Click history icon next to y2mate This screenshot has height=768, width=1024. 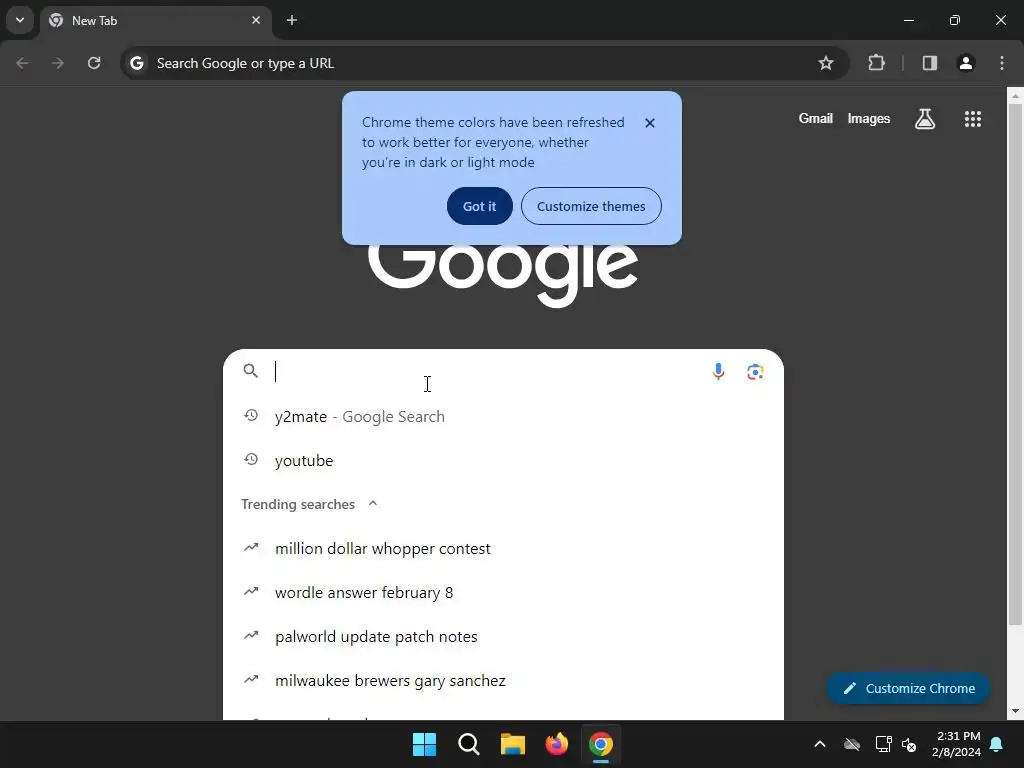coord(251,415)
